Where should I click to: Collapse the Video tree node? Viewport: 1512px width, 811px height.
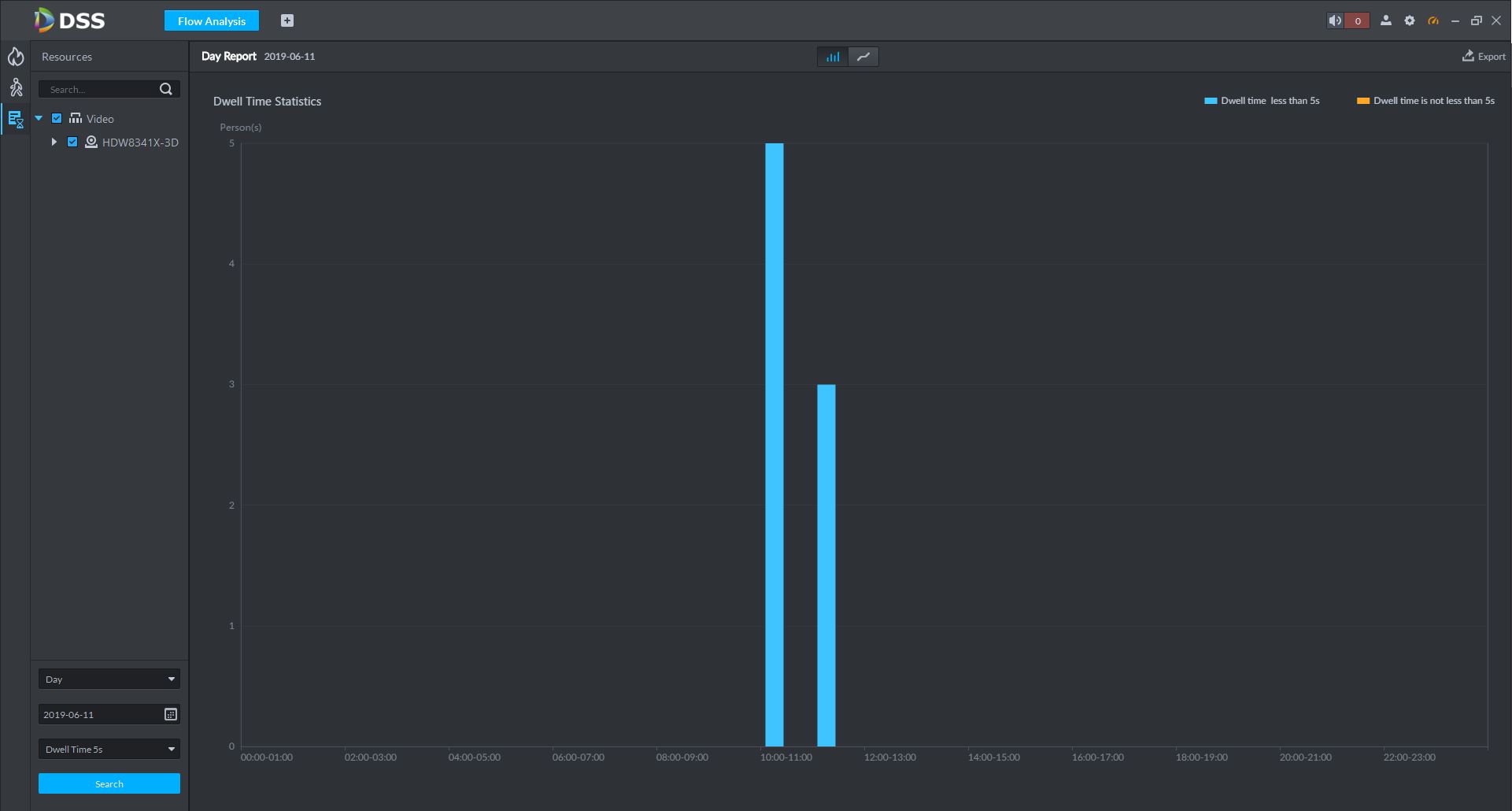[39, 118]
